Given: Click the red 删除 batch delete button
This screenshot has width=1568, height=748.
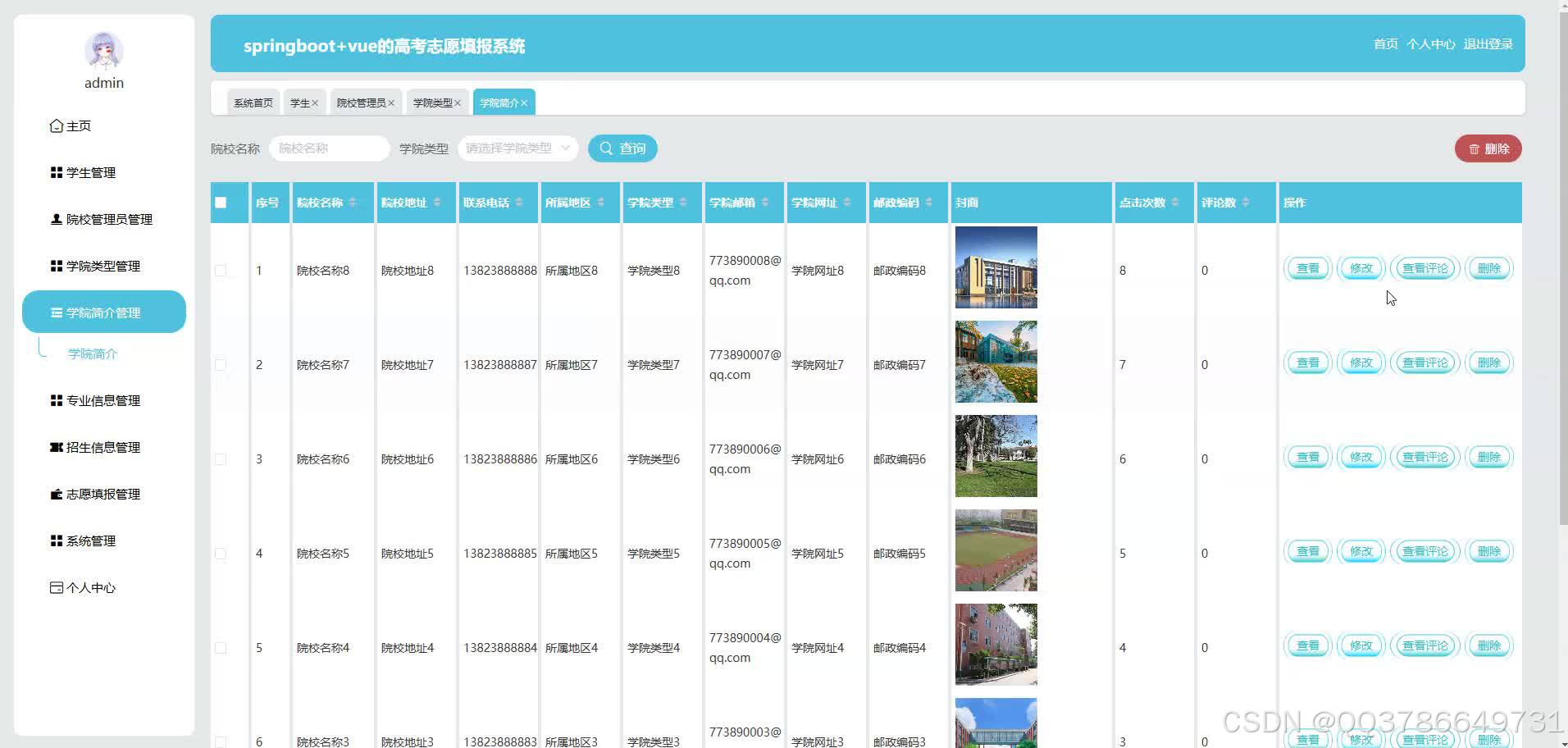Looking at the screenshot, I should tap(1488, 148).
